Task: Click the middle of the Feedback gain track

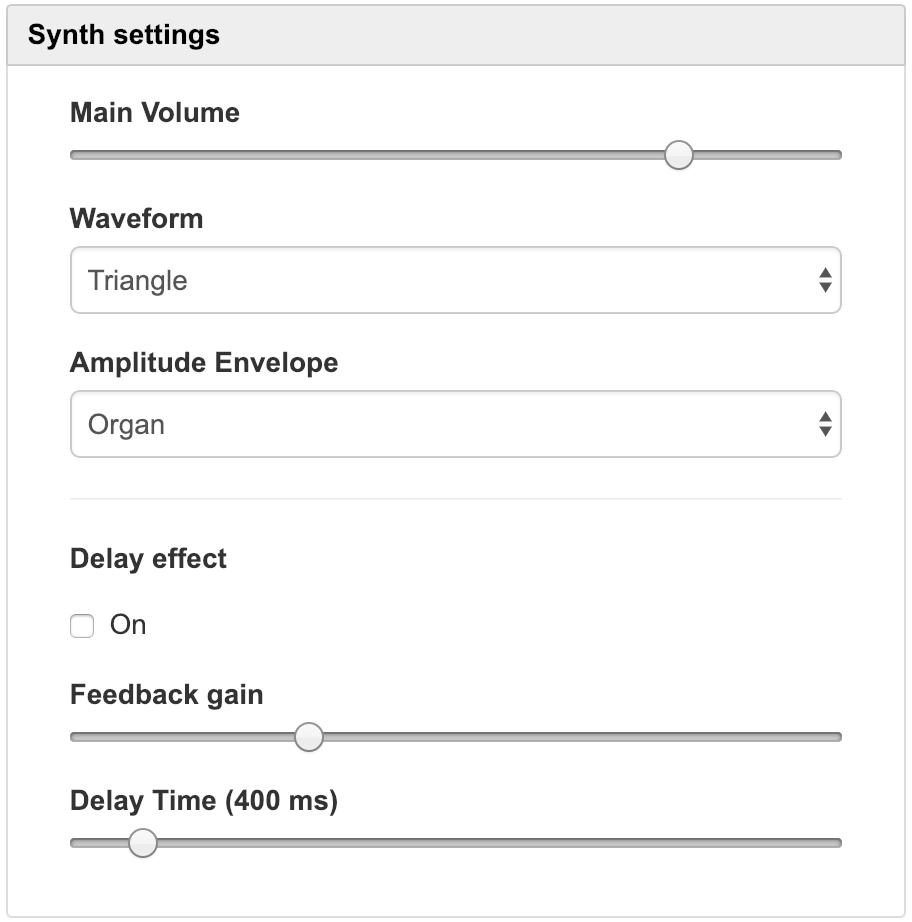Action: click(456, 737)
